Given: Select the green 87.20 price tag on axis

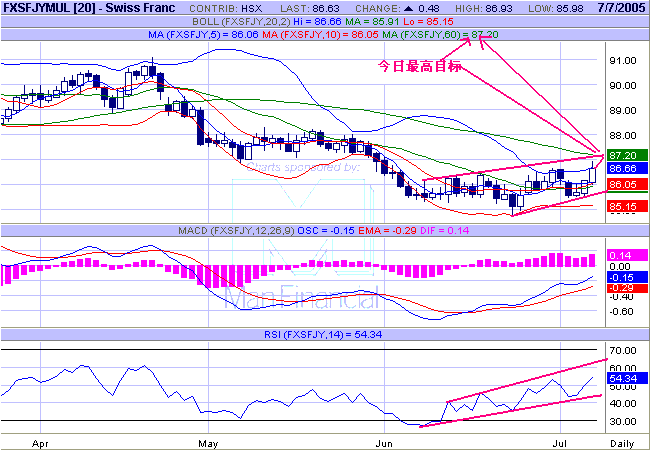Looking at the screenshot, I should pos(627,155).
